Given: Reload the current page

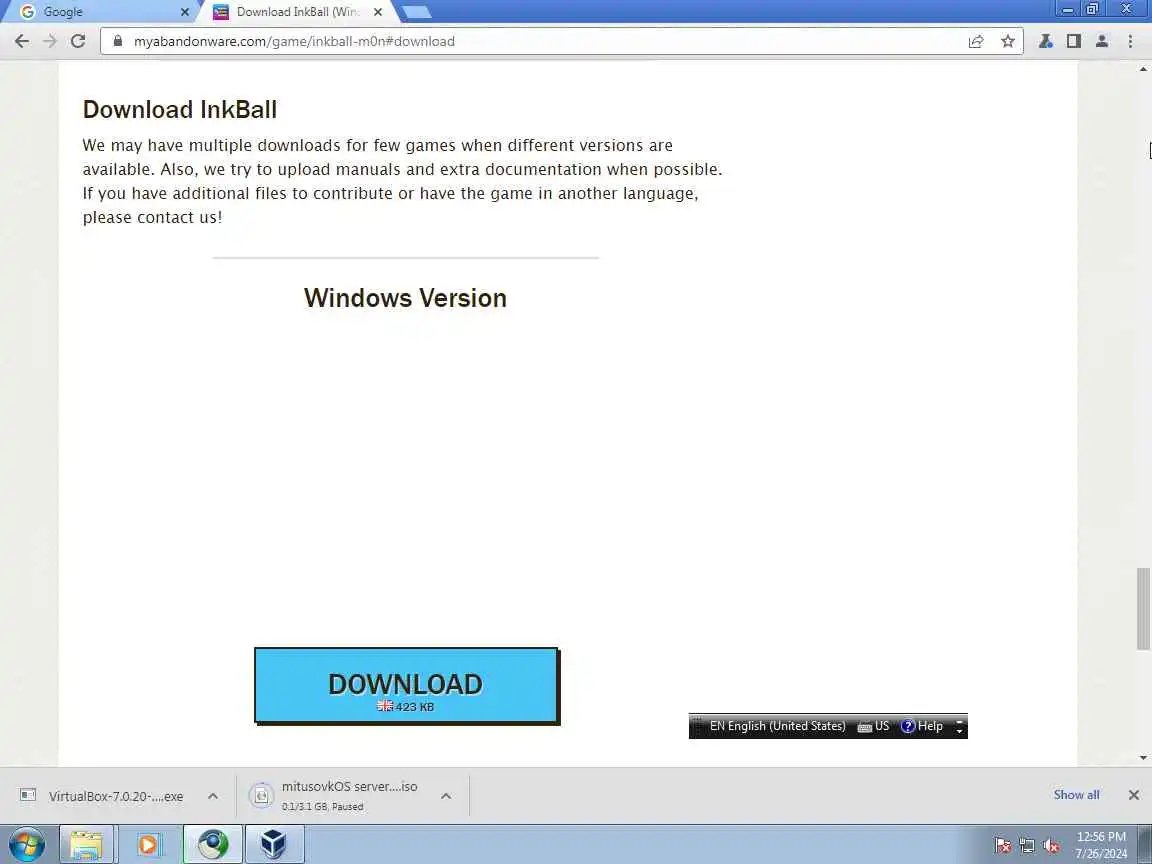Looking at the screenshot, I should (x=78, y=41).
